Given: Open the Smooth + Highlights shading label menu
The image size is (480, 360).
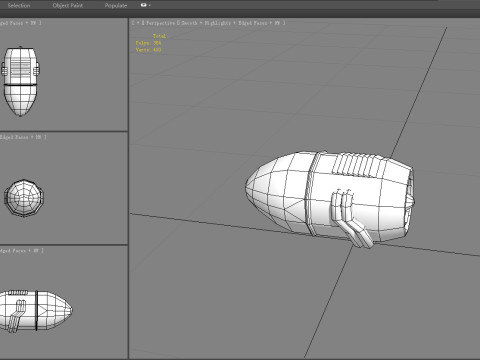Looking at the screenshot, I should [x=206, y=23].
